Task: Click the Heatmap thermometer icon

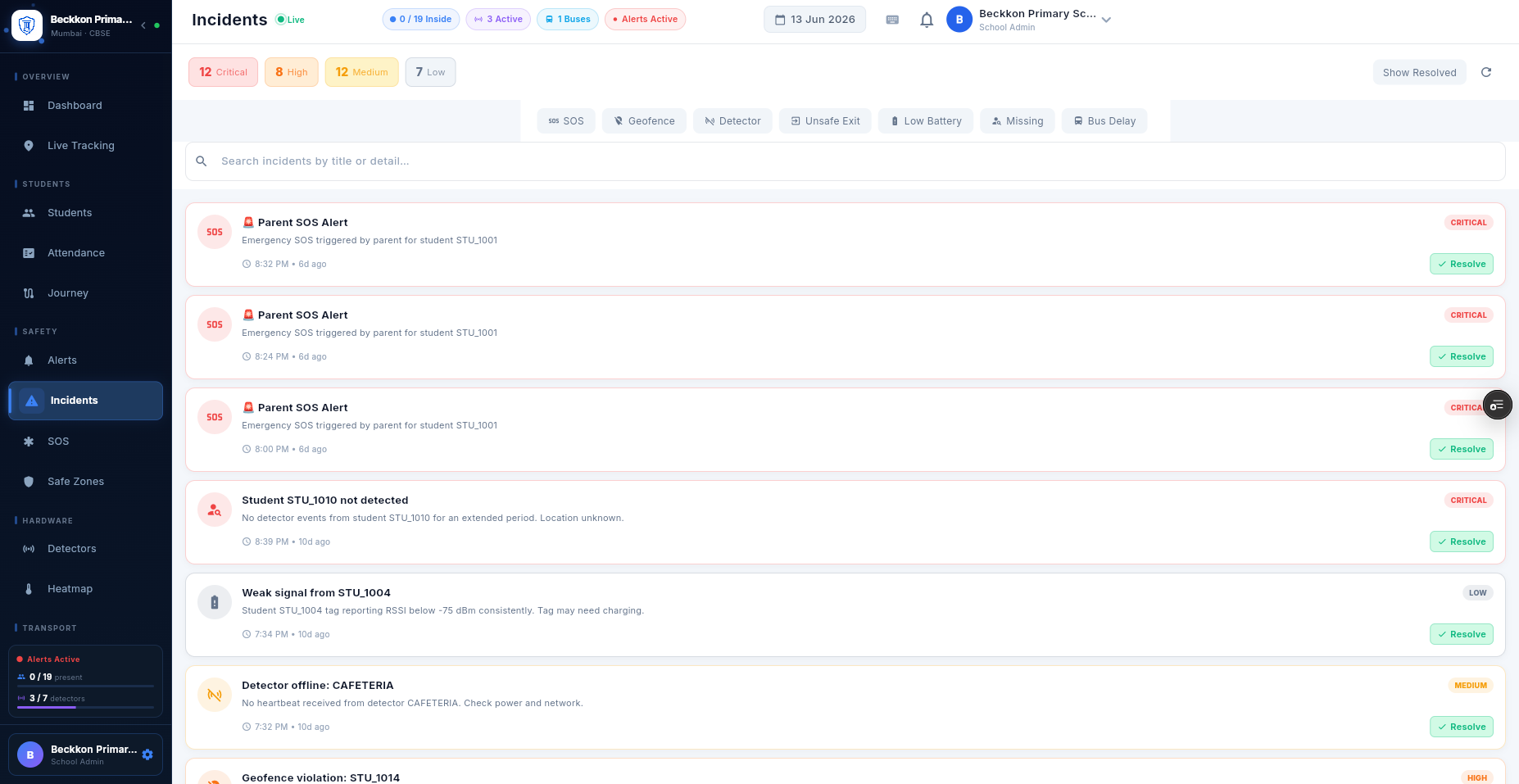Action: (x=29, y=589)
